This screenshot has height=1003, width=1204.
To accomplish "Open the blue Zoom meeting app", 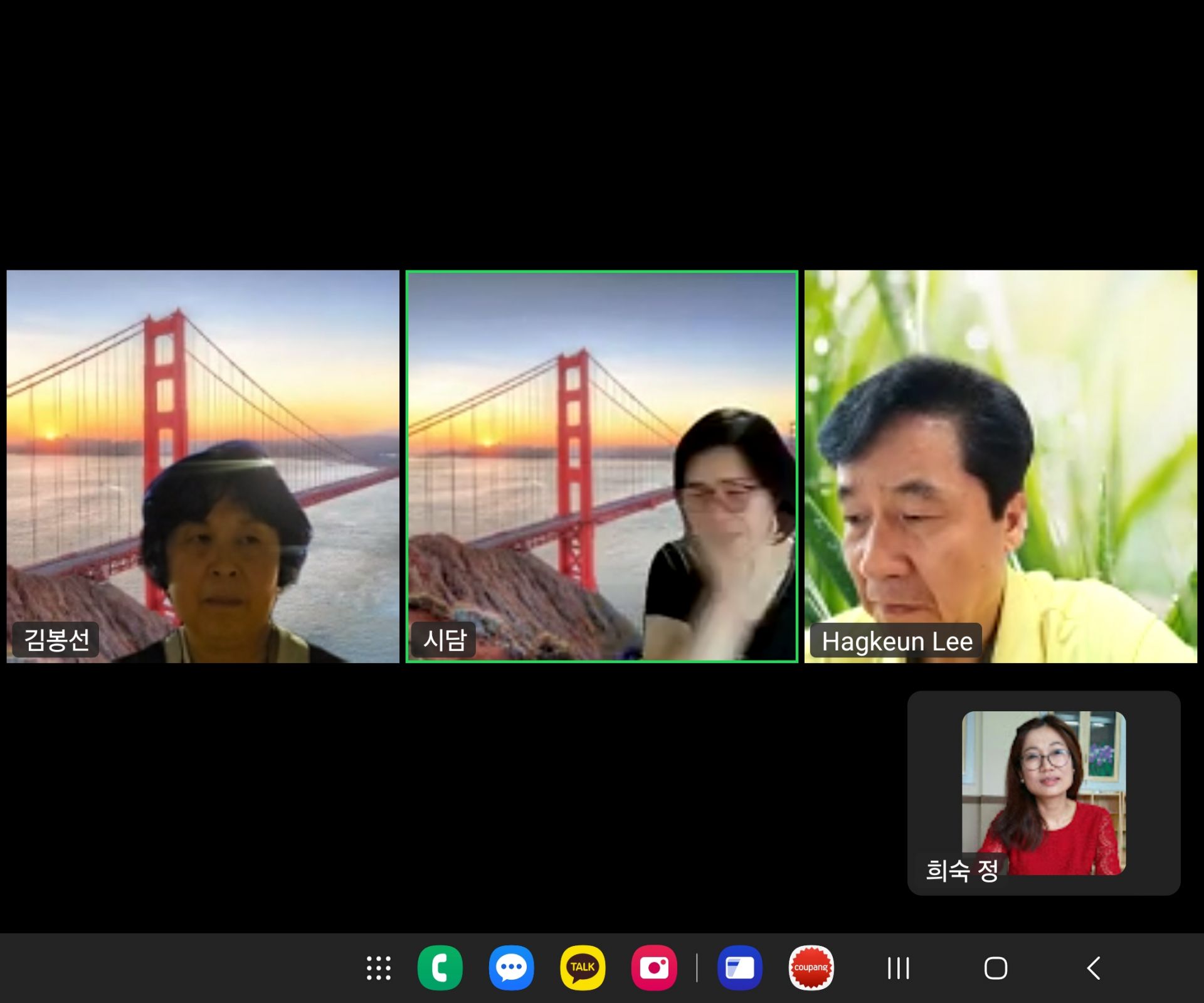I will pyautogui.click(x=740, y=968).
